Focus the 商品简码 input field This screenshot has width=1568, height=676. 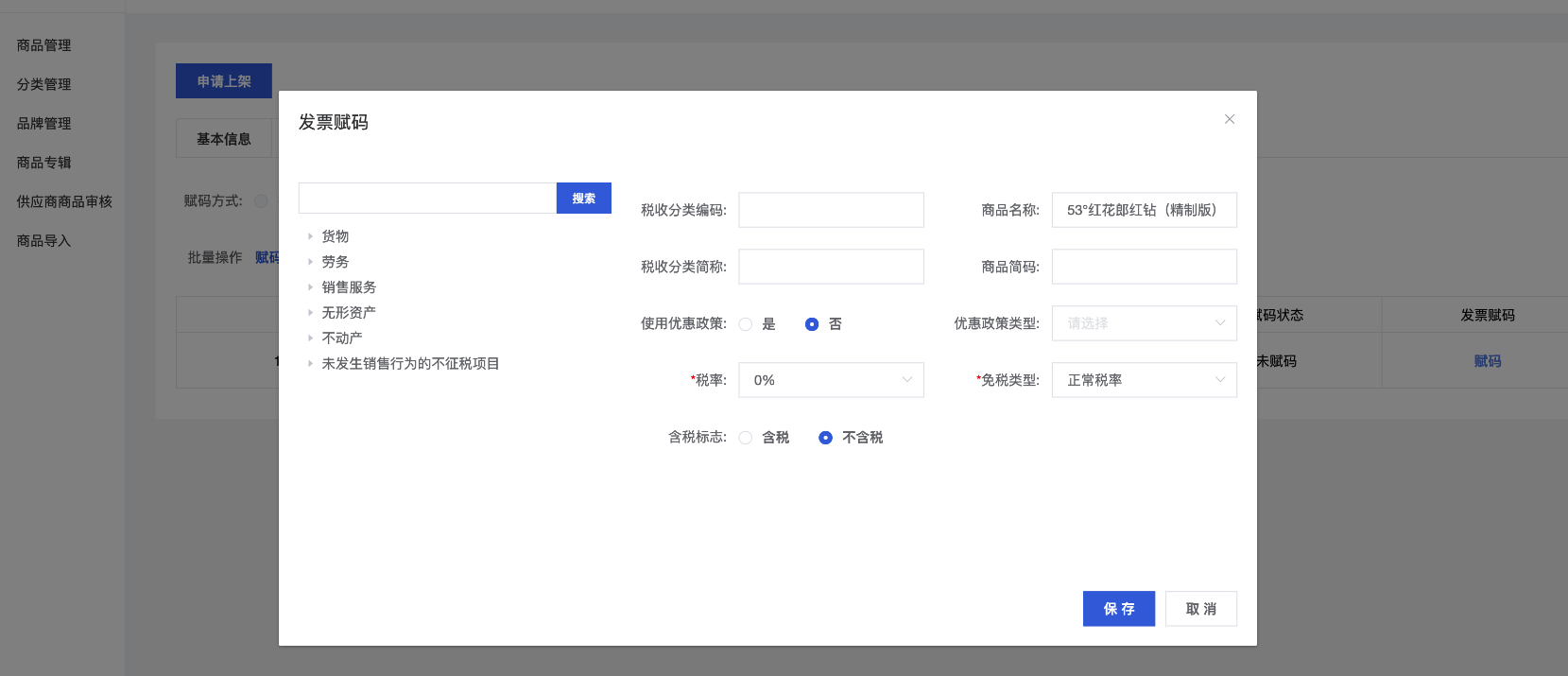(x=1144, y=267)
